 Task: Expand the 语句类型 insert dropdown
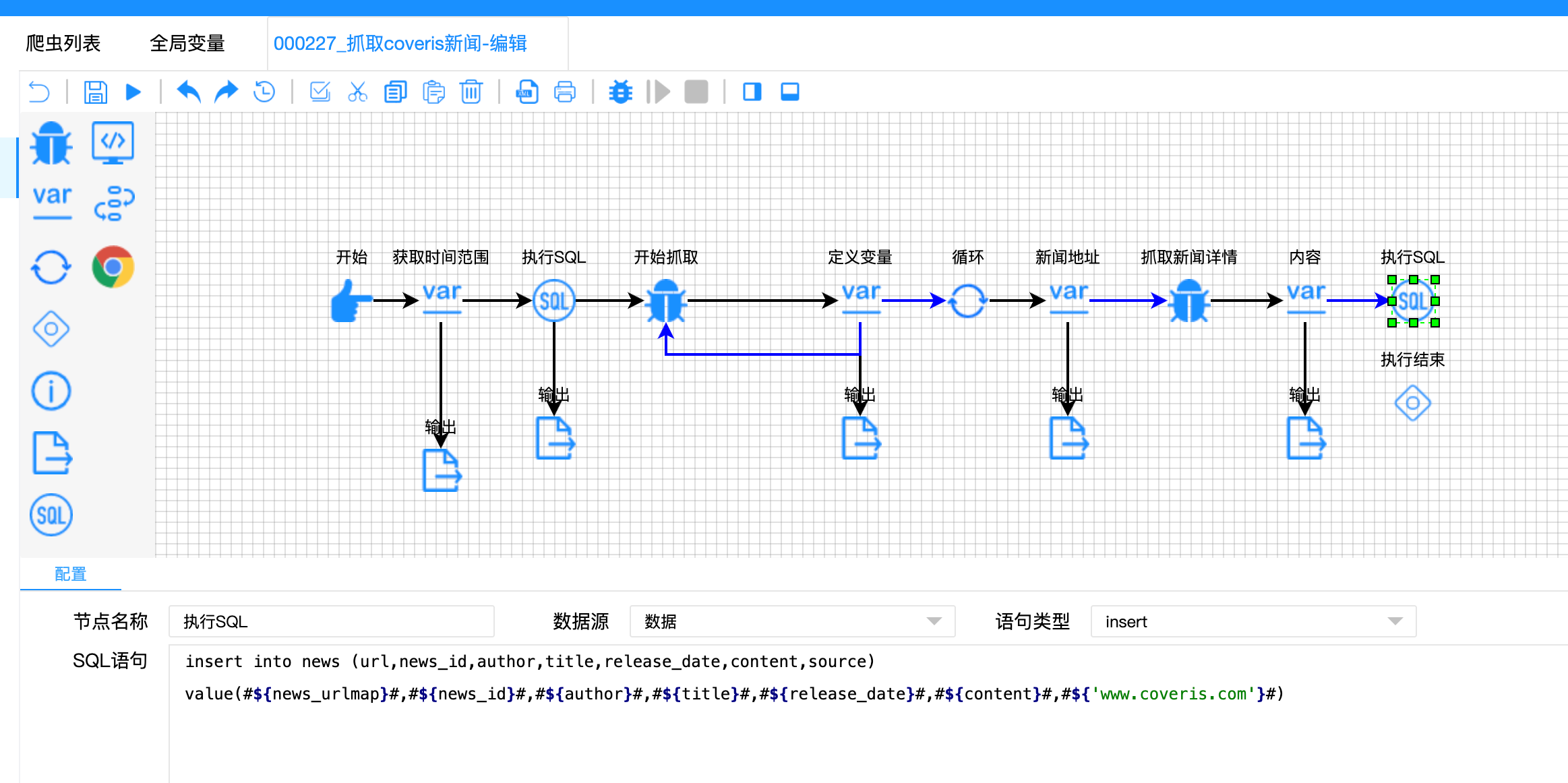1253,621
